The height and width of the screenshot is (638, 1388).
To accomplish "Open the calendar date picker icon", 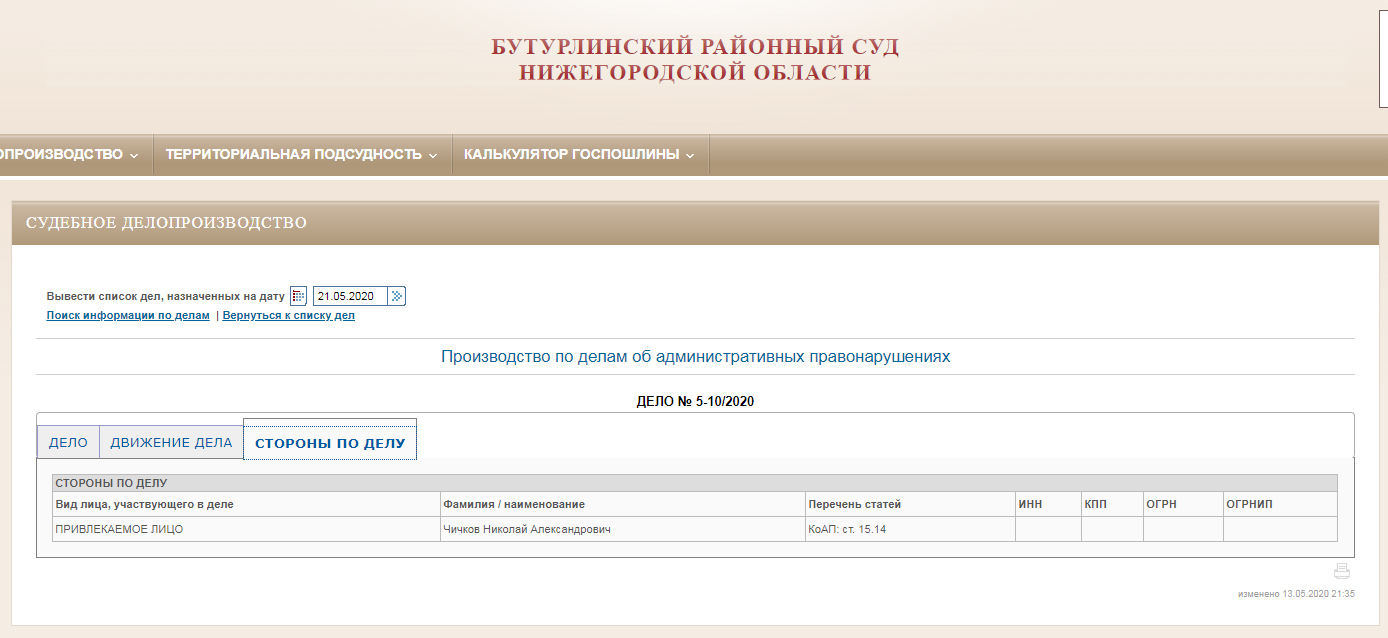I will tap(298, 296).
